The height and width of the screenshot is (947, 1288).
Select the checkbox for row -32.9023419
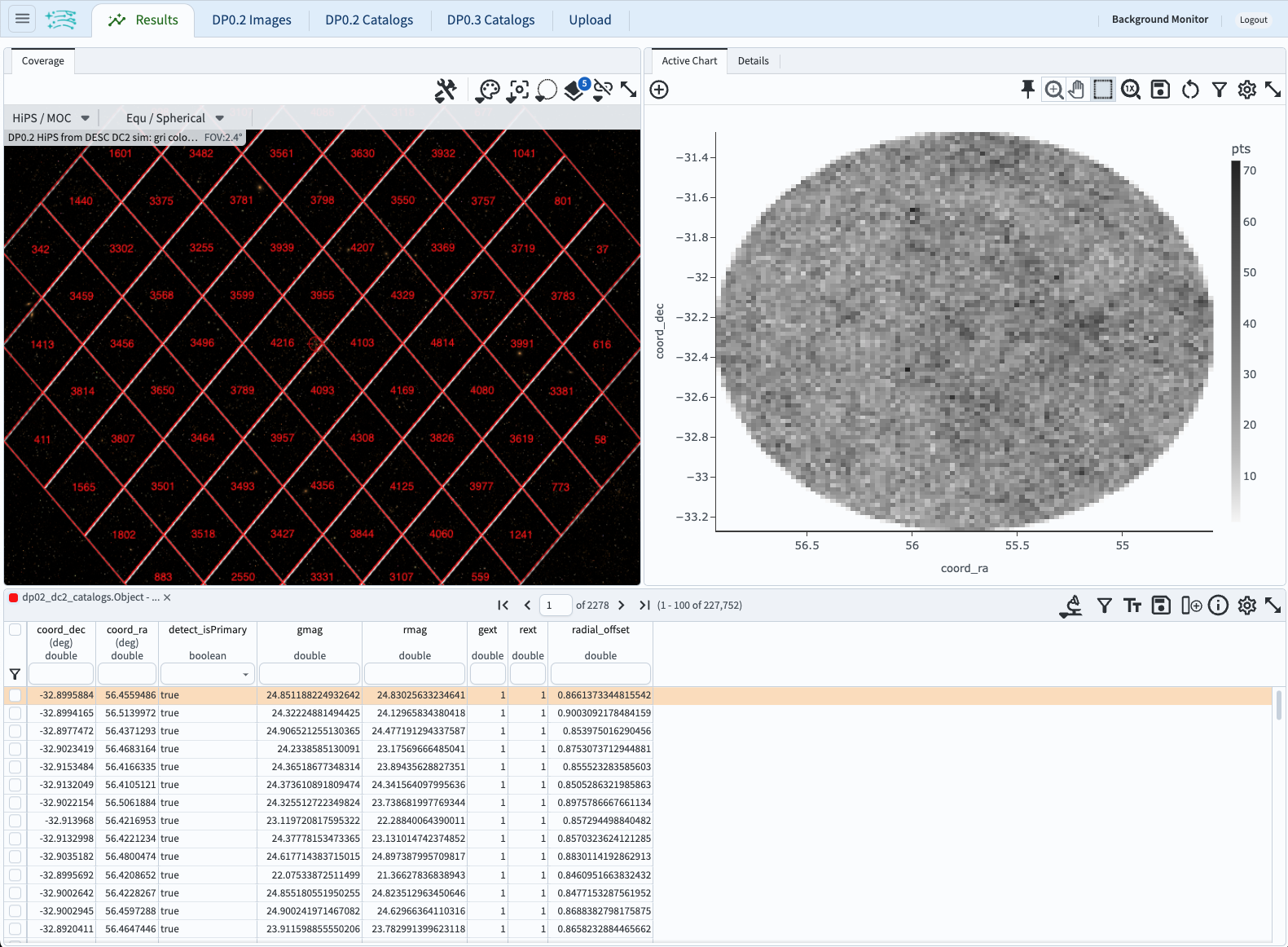point(15,749)
